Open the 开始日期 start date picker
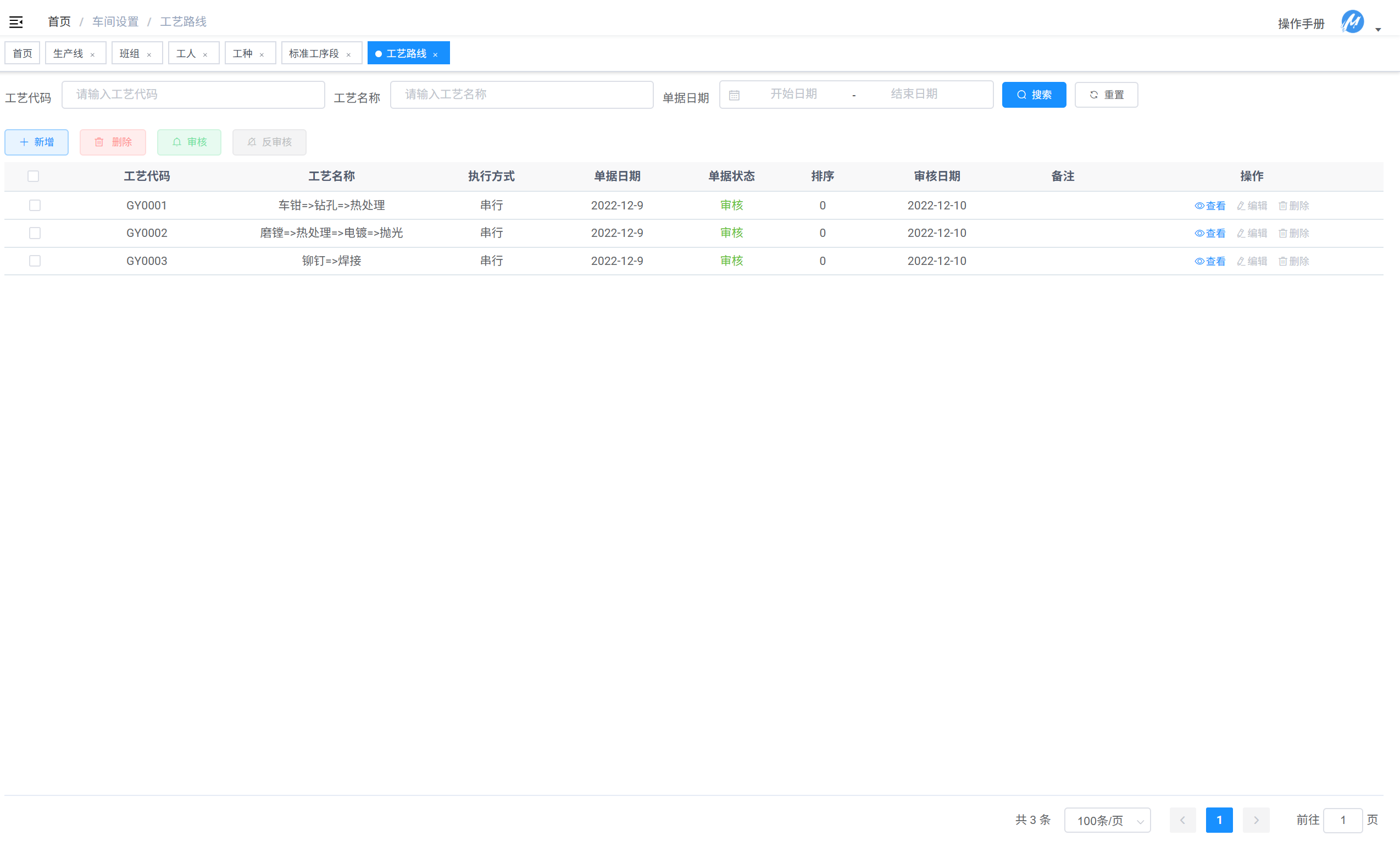 pyautogui.click(x=793, y=95)
